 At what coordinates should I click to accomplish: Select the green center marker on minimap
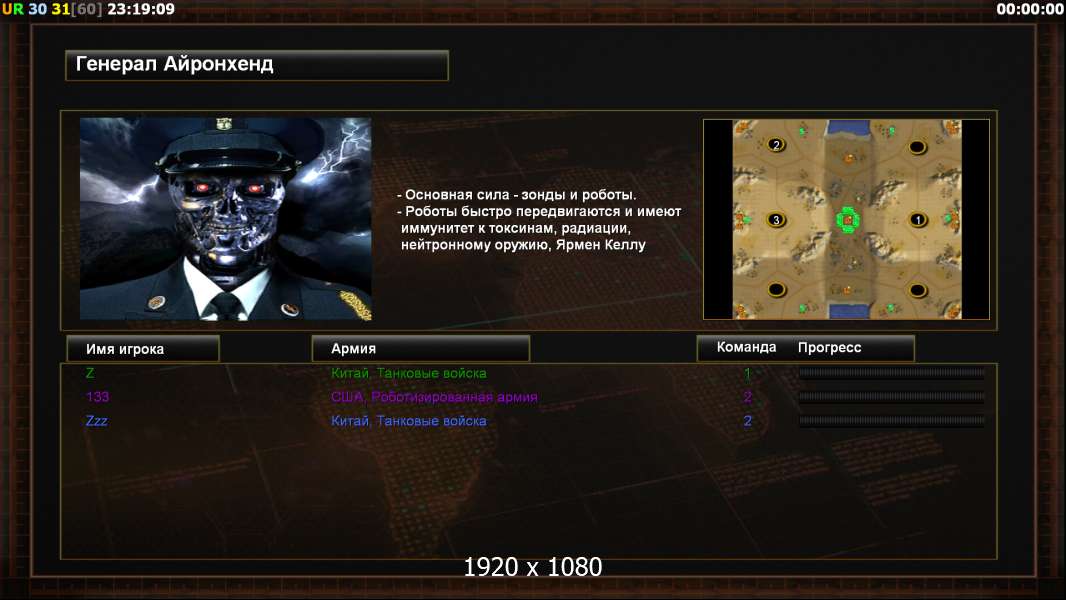(847, 219)
